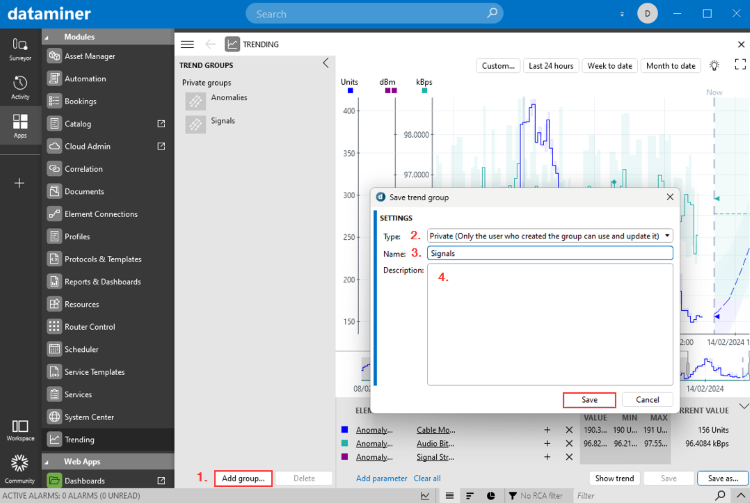Click the Description text area
This screenshot has width=750, height=503.
pos(550,324)
